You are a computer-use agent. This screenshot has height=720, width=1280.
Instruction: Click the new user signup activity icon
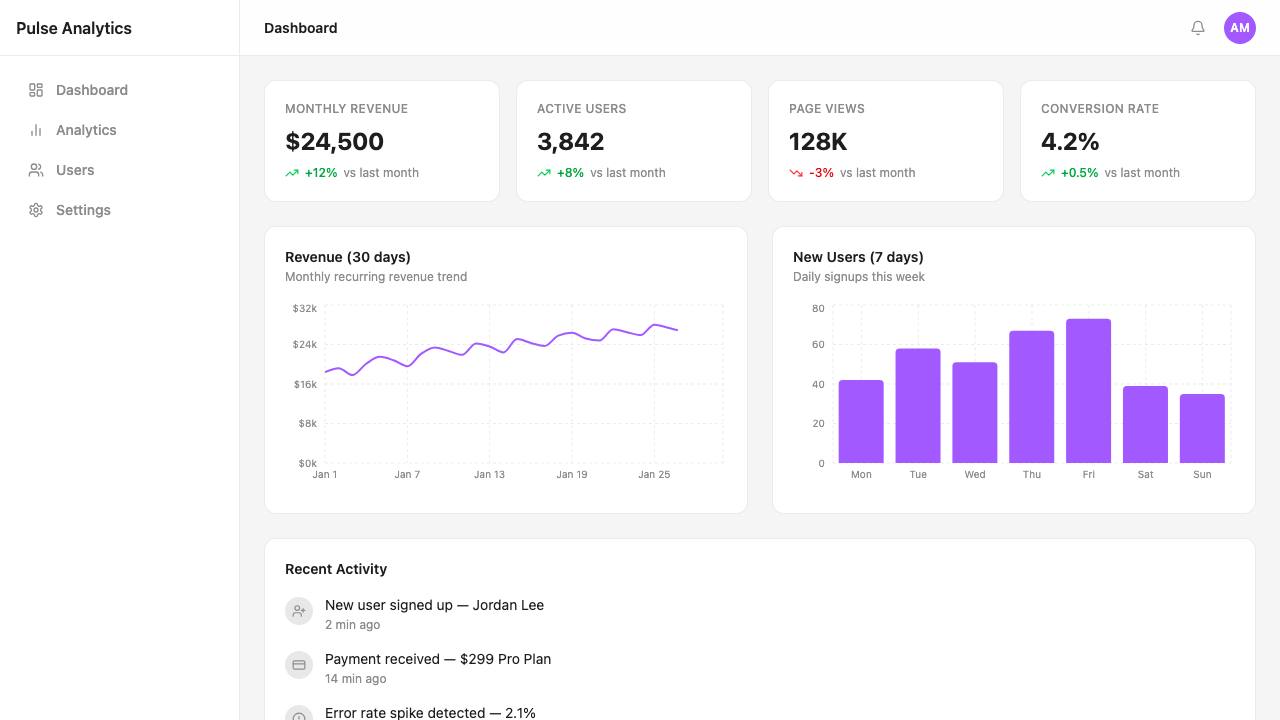click(299, 611)
